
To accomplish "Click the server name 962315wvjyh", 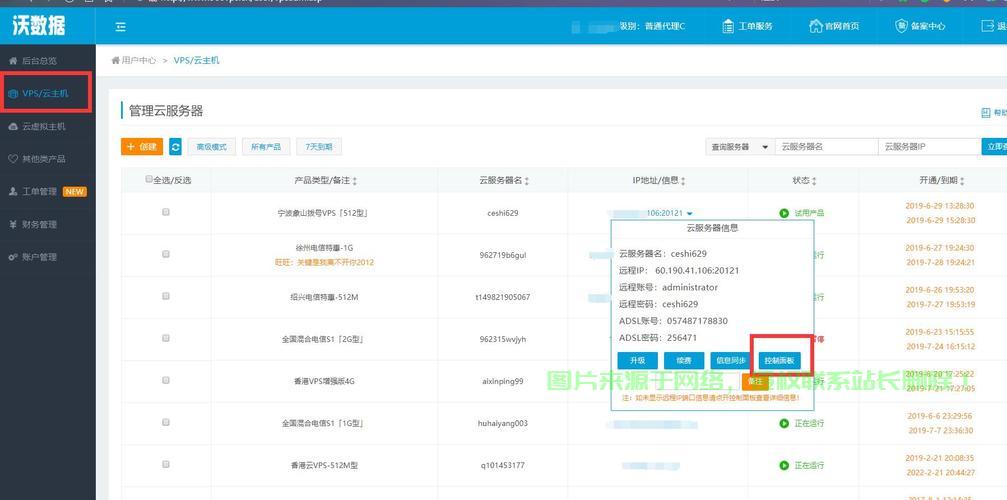I will tap(503, 340).
